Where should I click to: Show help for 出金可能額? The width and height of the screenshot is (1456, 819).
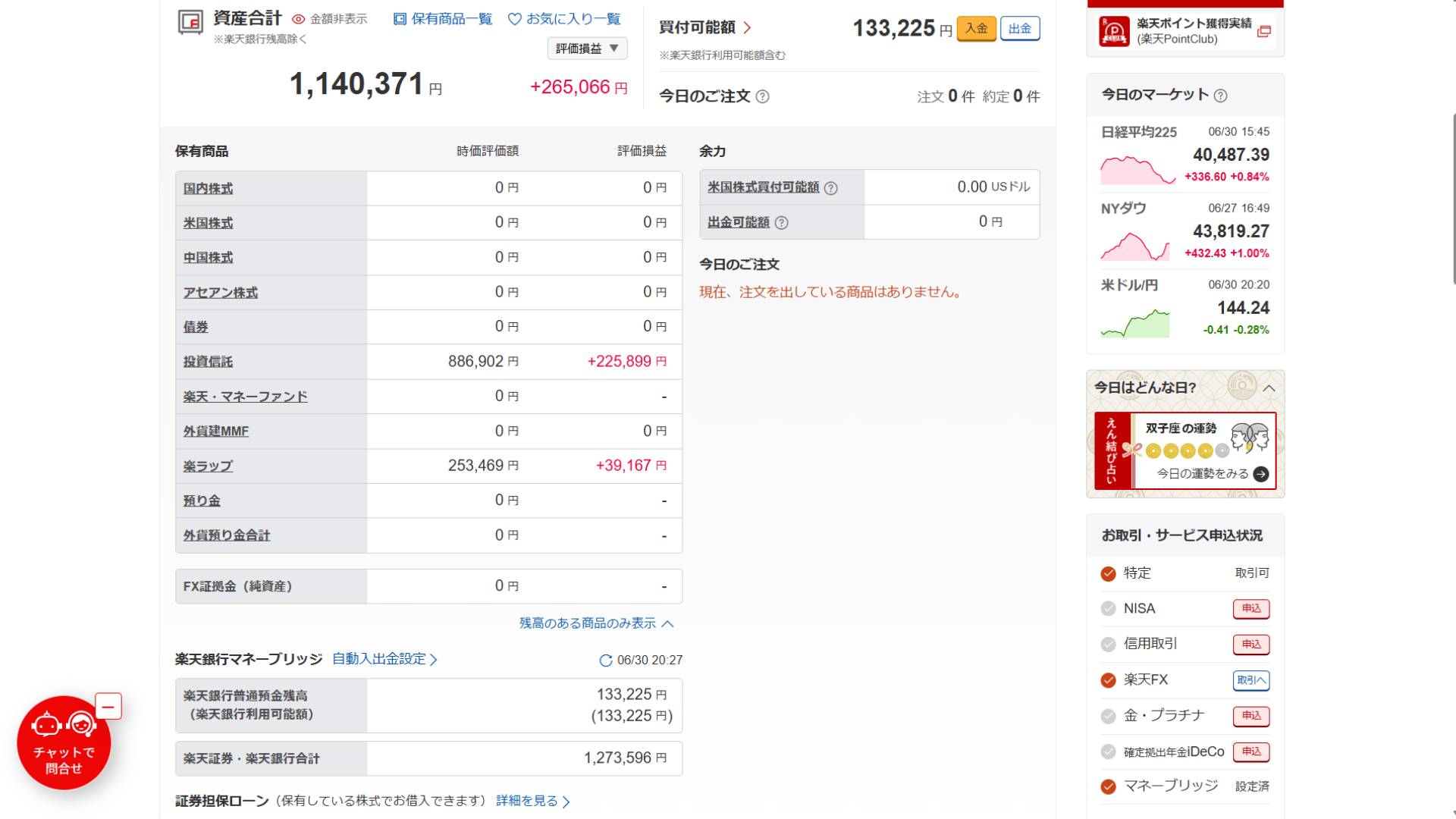pos(782,223)
